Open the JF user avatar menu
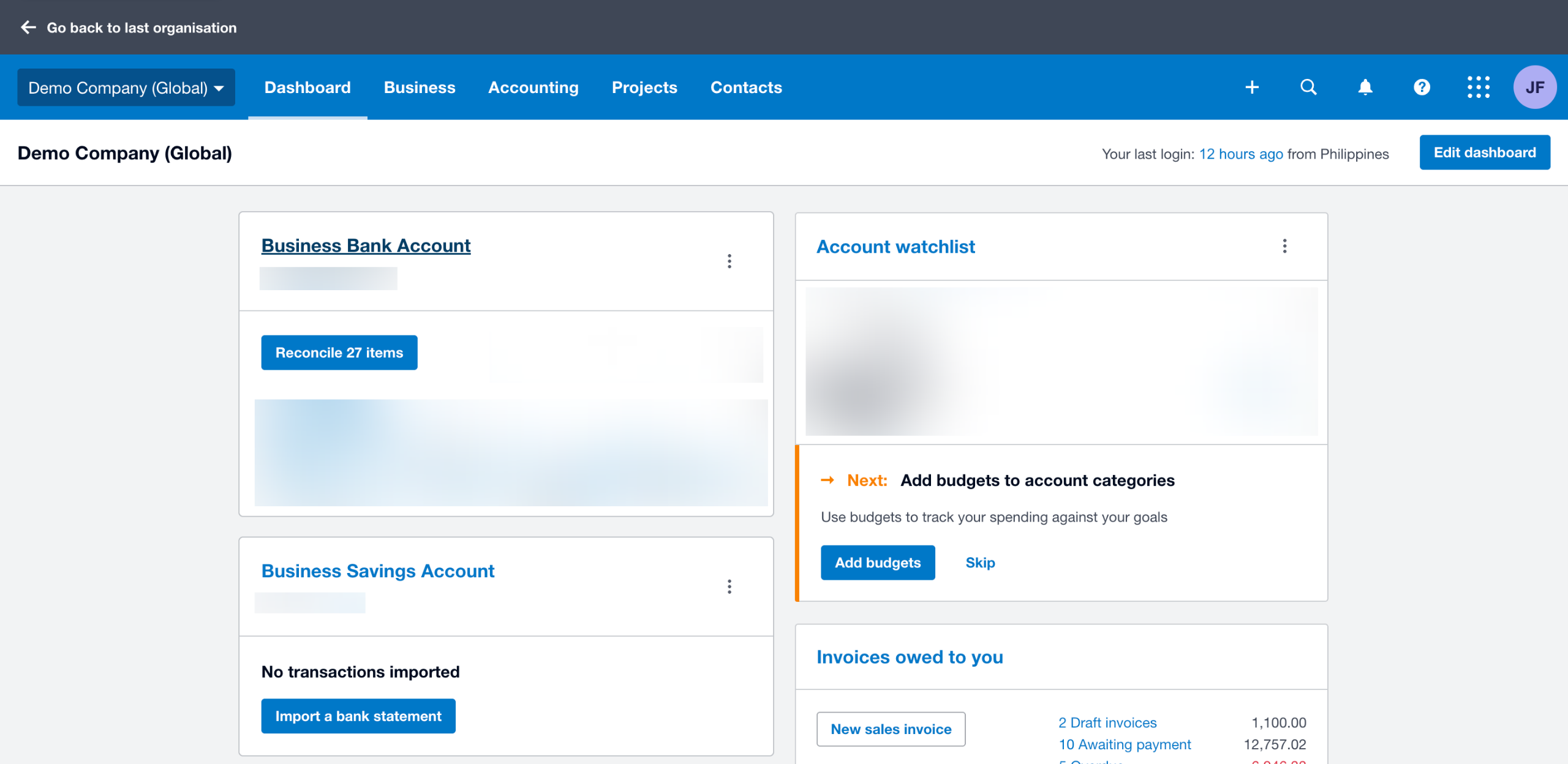The width and height of the screenshot is (1568, 764). click(1534, 88)
